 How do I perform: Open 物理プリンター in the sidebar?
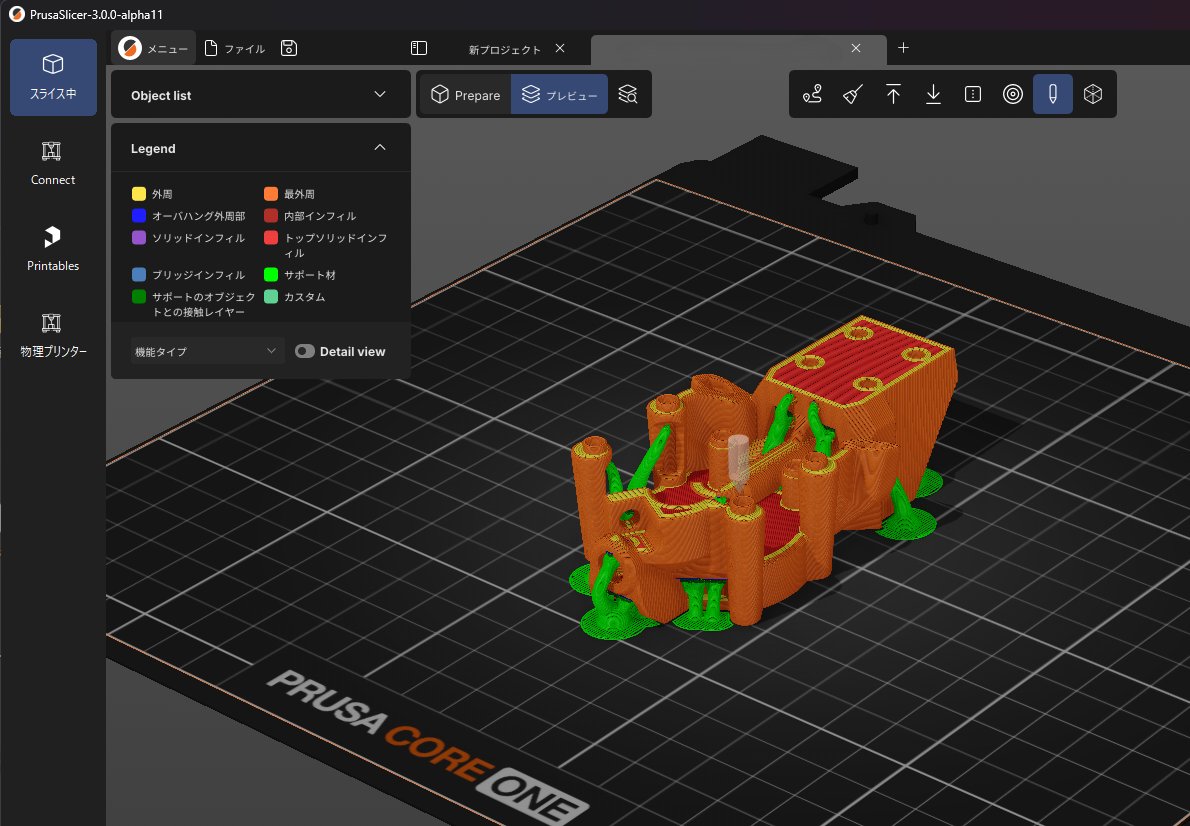[x=53, y=335]
